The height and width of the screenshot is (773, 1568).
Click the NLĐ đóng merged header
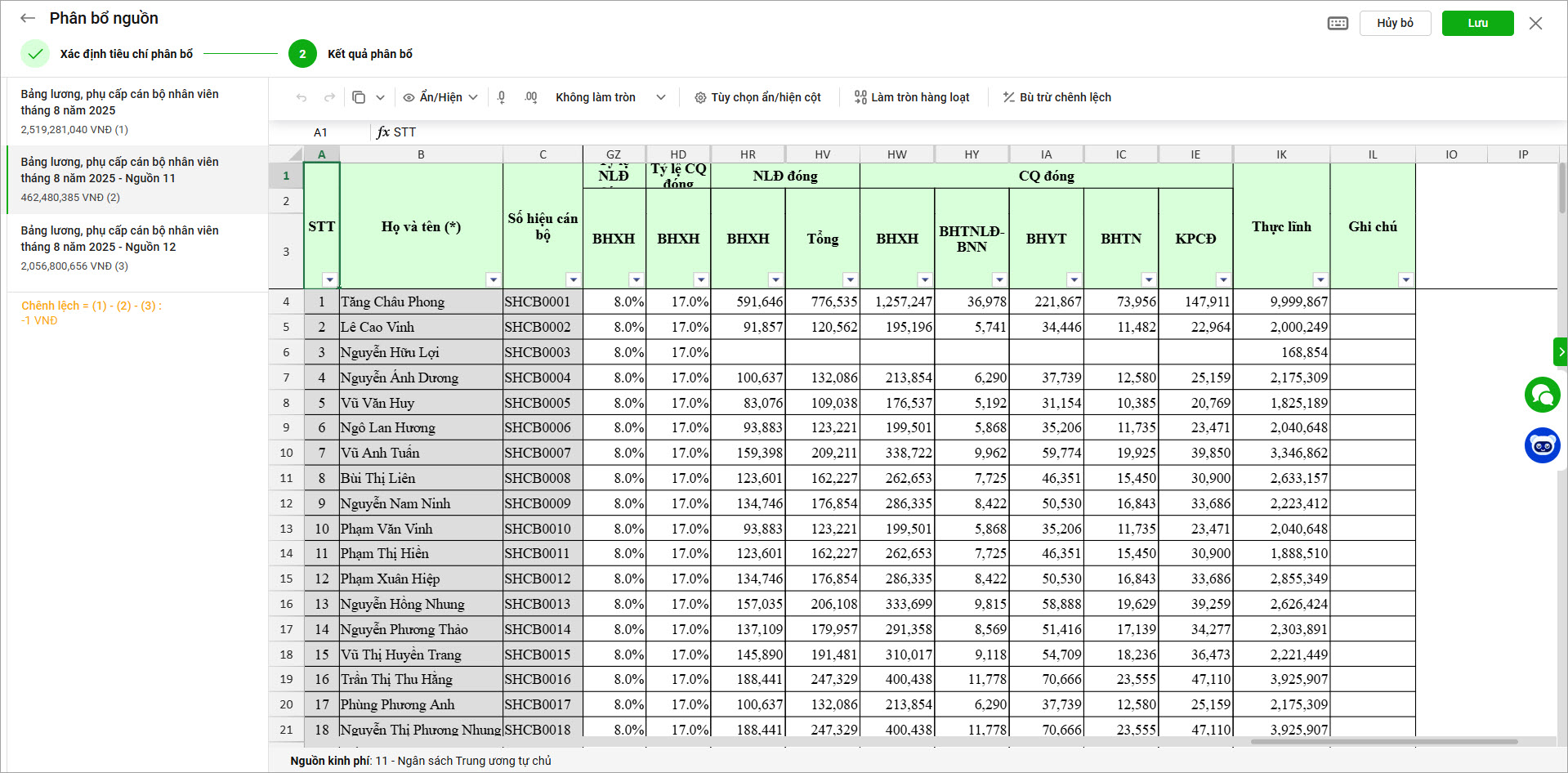(x=785, y=176)
